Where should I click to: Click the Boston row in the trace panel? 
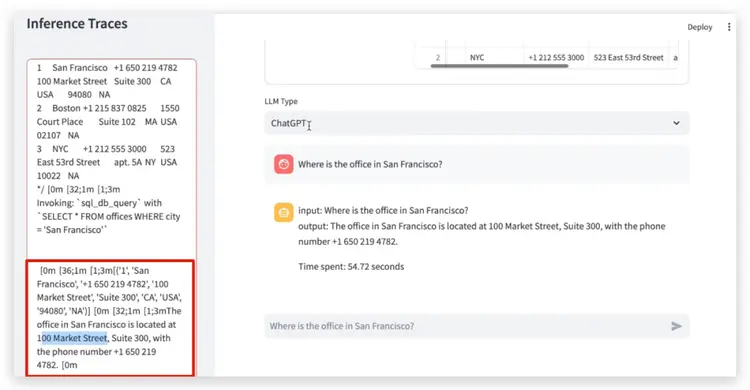coord(108,108)
